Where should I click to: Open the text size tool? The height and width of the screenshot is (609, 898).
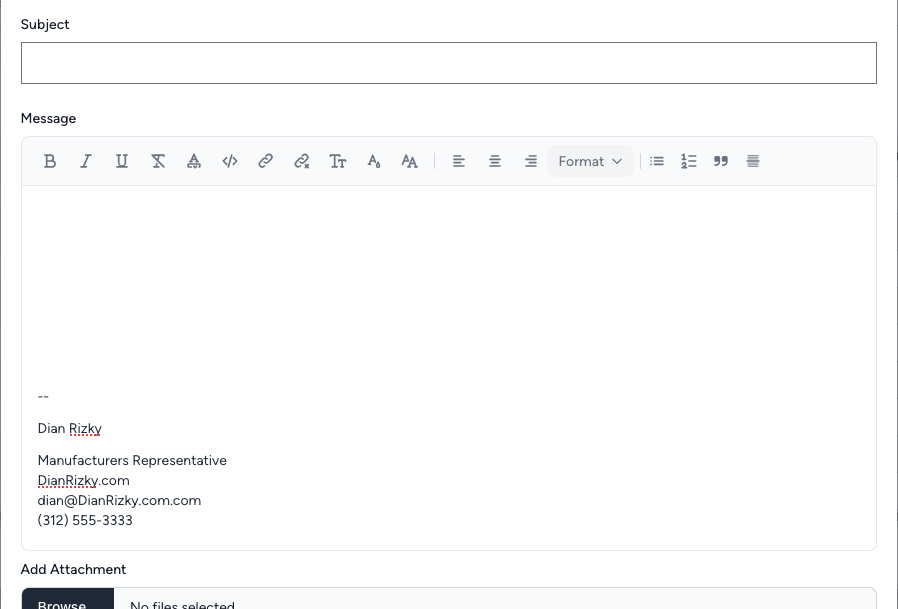point(337,161)
